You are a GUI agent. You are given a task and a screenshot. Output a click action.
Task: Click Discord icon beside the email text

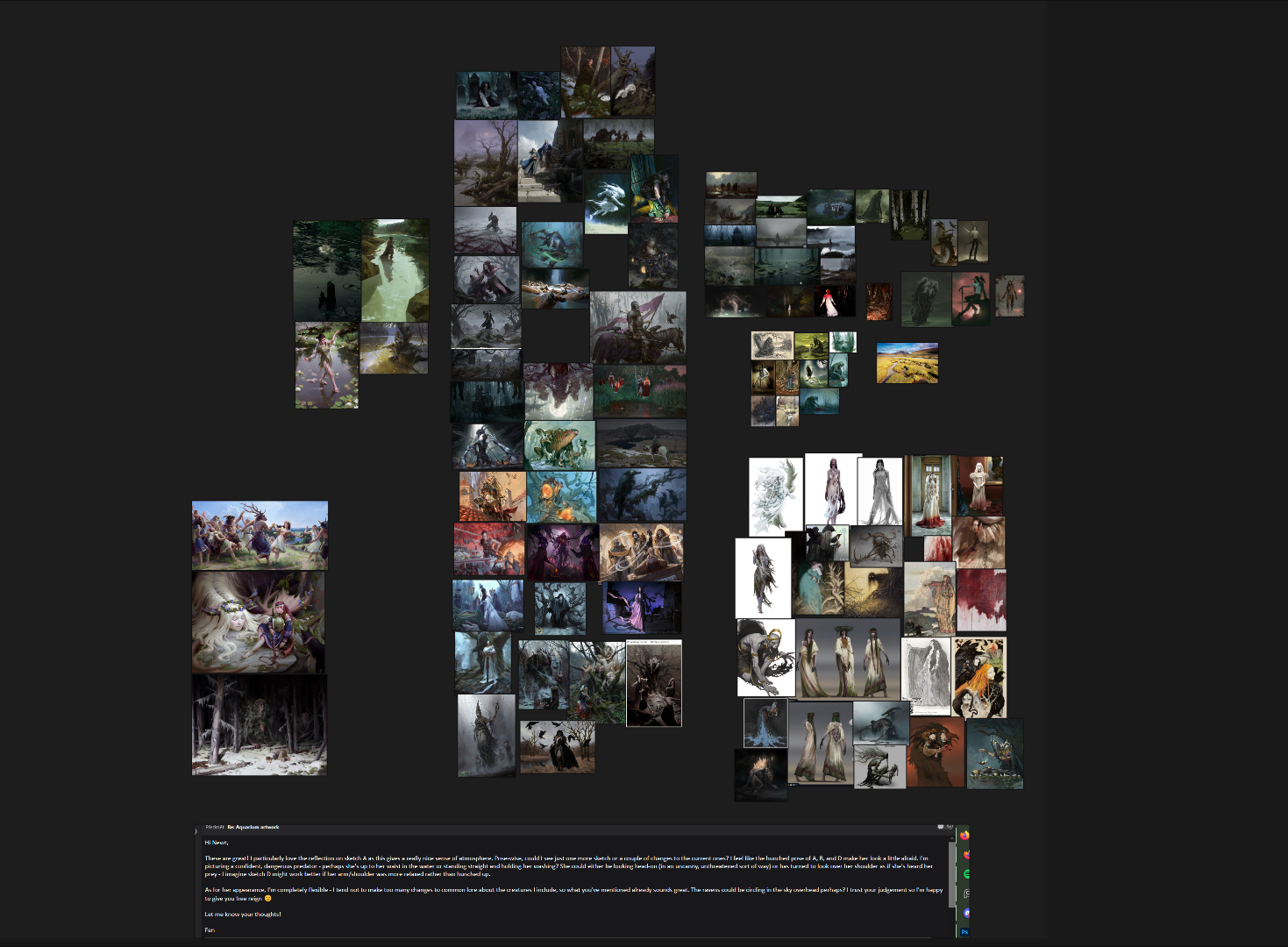pyautogui.click(x=965, y=912)
